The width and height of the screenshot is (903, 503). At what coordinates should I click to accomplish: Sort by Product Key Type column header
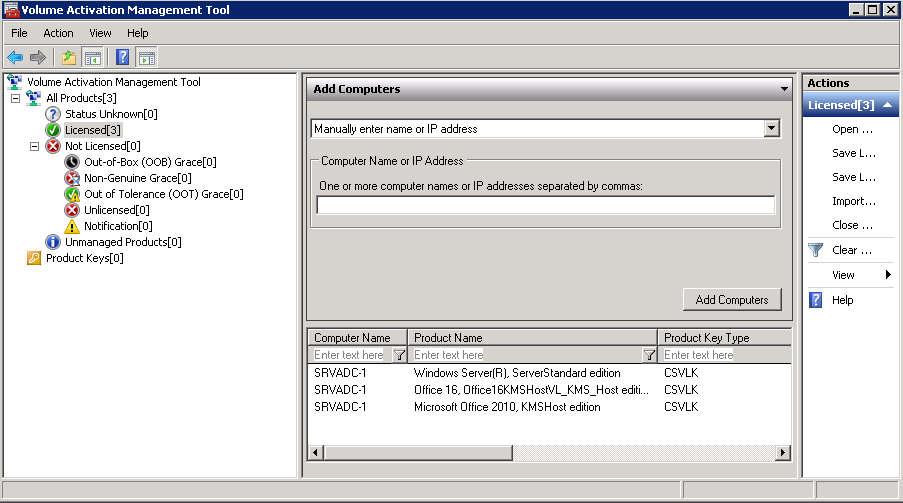pyautogui.click(x=725, y=338)
